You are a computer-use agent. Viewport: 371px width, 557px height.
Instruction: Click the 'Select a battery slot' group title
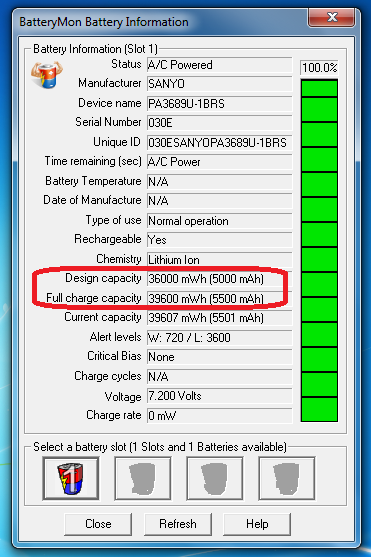[x=160, y=447]
